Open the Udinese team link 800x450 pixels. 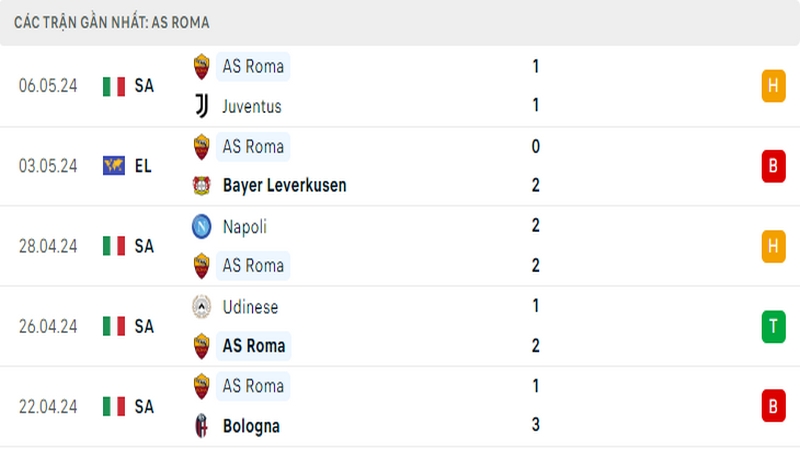250,306
